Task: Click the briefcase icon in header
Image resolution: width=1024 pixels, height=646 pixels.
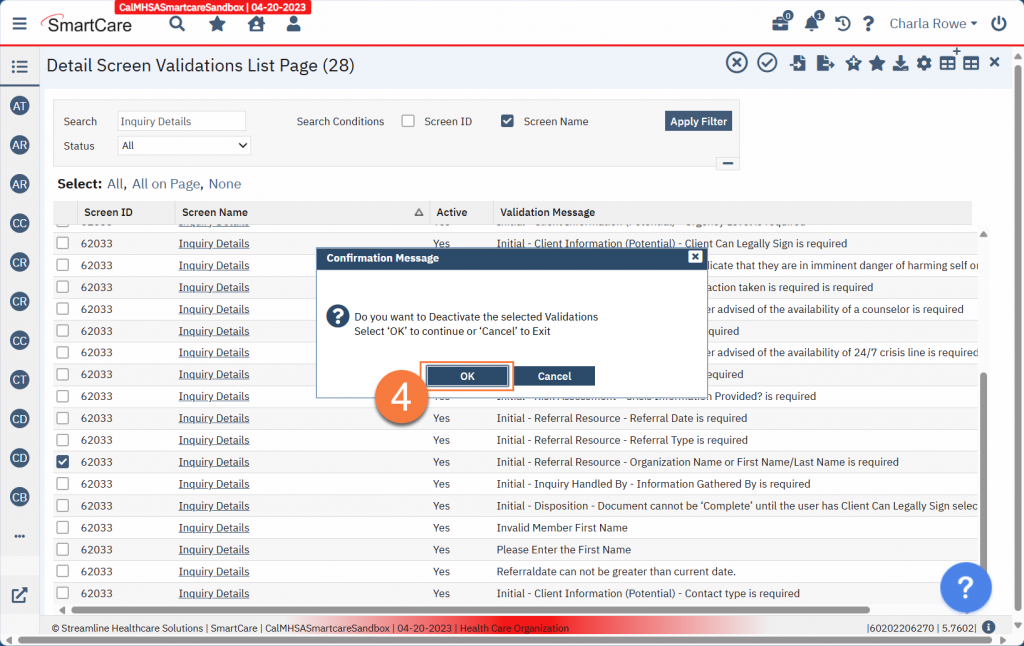Action: pyautogui.click(x=781, y=24)
